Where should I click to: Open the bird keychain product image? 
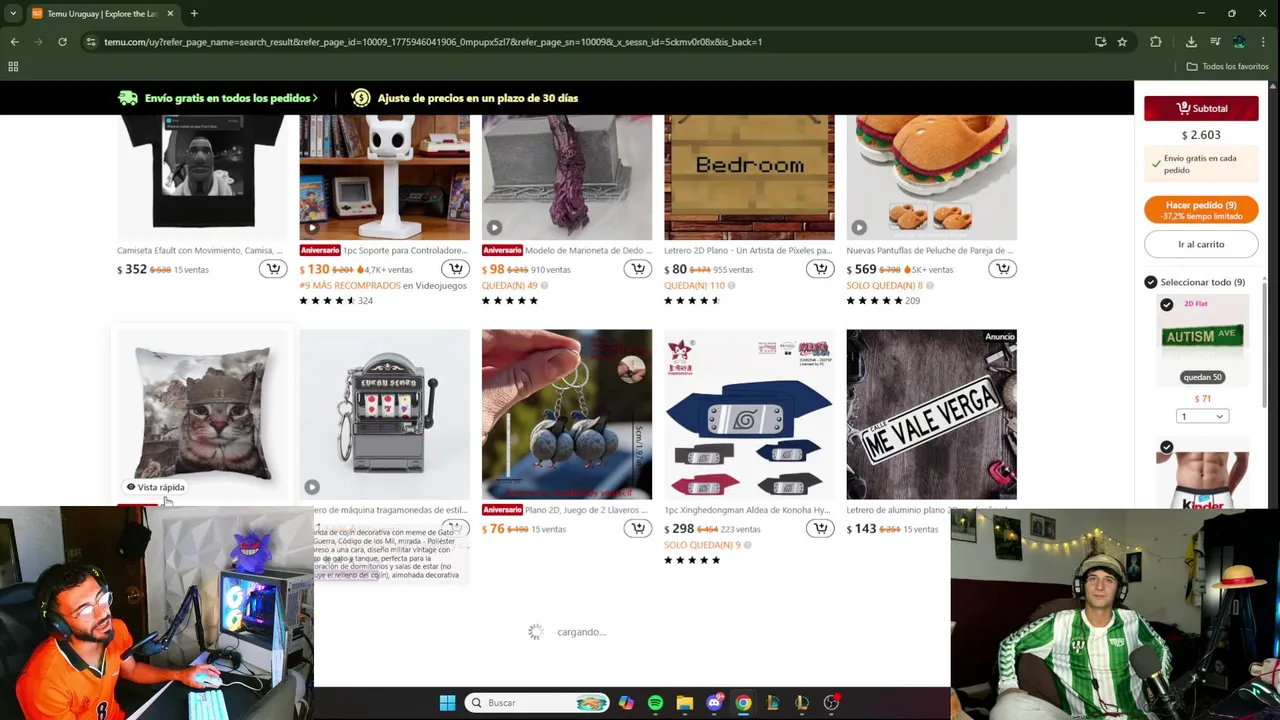pos(567,414)
